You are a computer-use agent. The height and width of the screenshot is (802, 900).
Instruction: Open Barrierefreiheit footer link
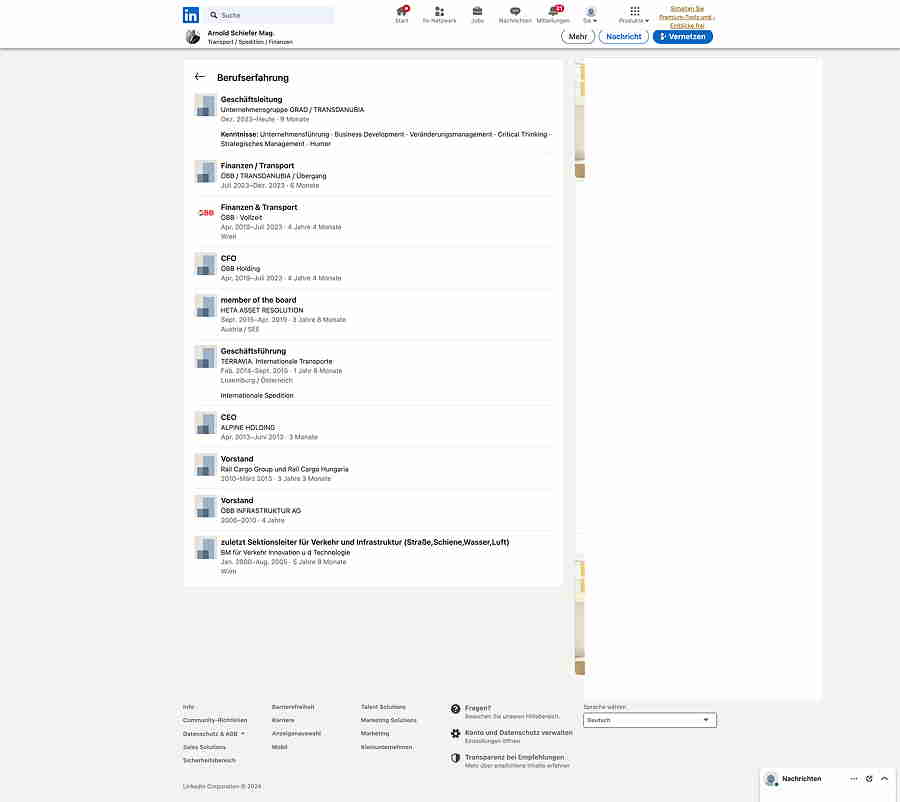coord(293,707)
